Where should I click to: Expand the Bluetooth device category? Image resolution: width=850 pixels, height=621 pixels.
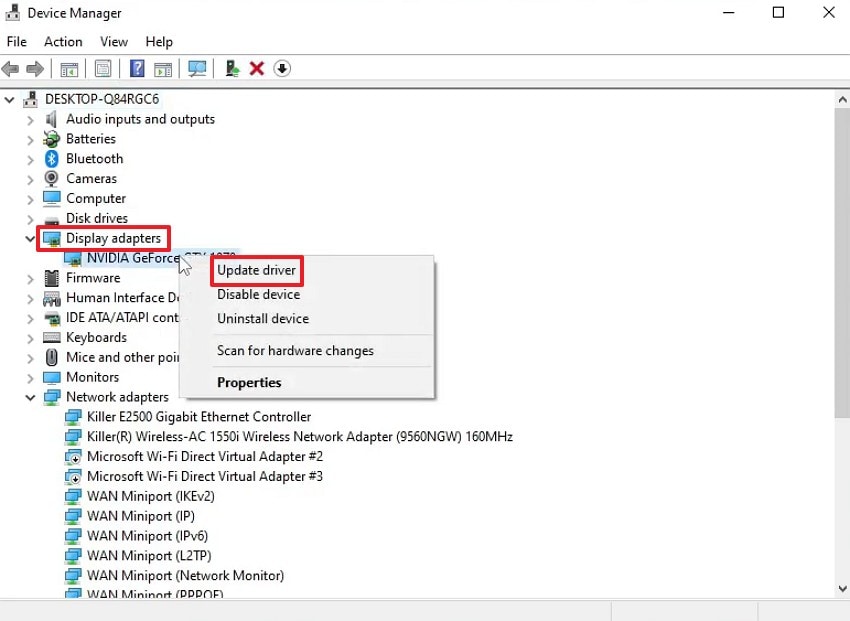tap(28, 158)
